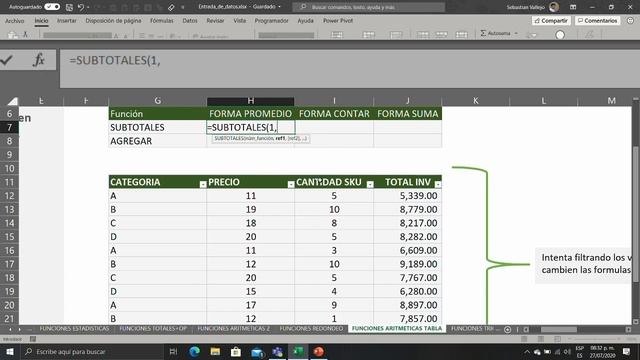Click the Normal view icon in status bar

[524, 339]
